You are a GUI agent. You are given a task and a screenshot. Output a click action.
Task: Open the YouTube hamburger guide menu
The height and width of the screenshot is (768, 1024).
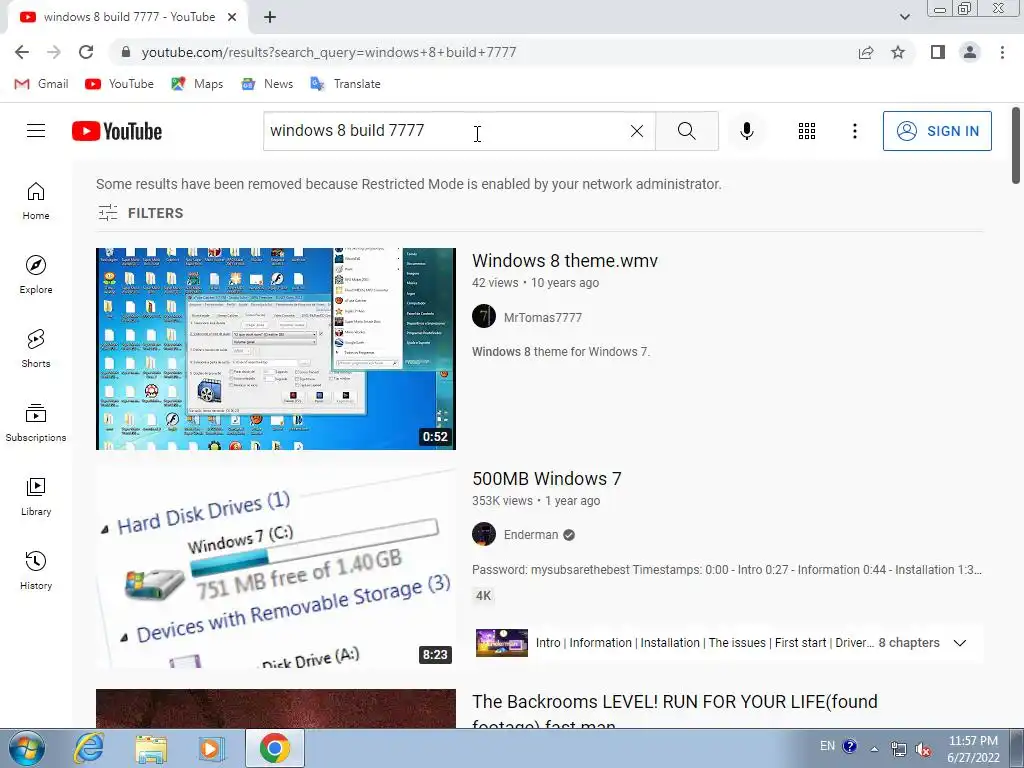pyautogui.click(x=36, y=131)
